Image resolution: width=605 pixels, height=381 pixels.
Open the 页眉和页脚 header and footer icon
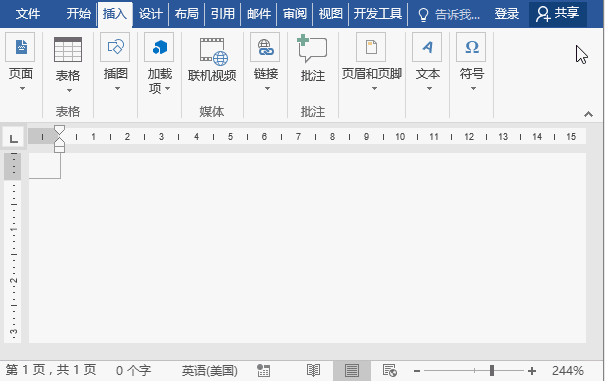[371, 47]
